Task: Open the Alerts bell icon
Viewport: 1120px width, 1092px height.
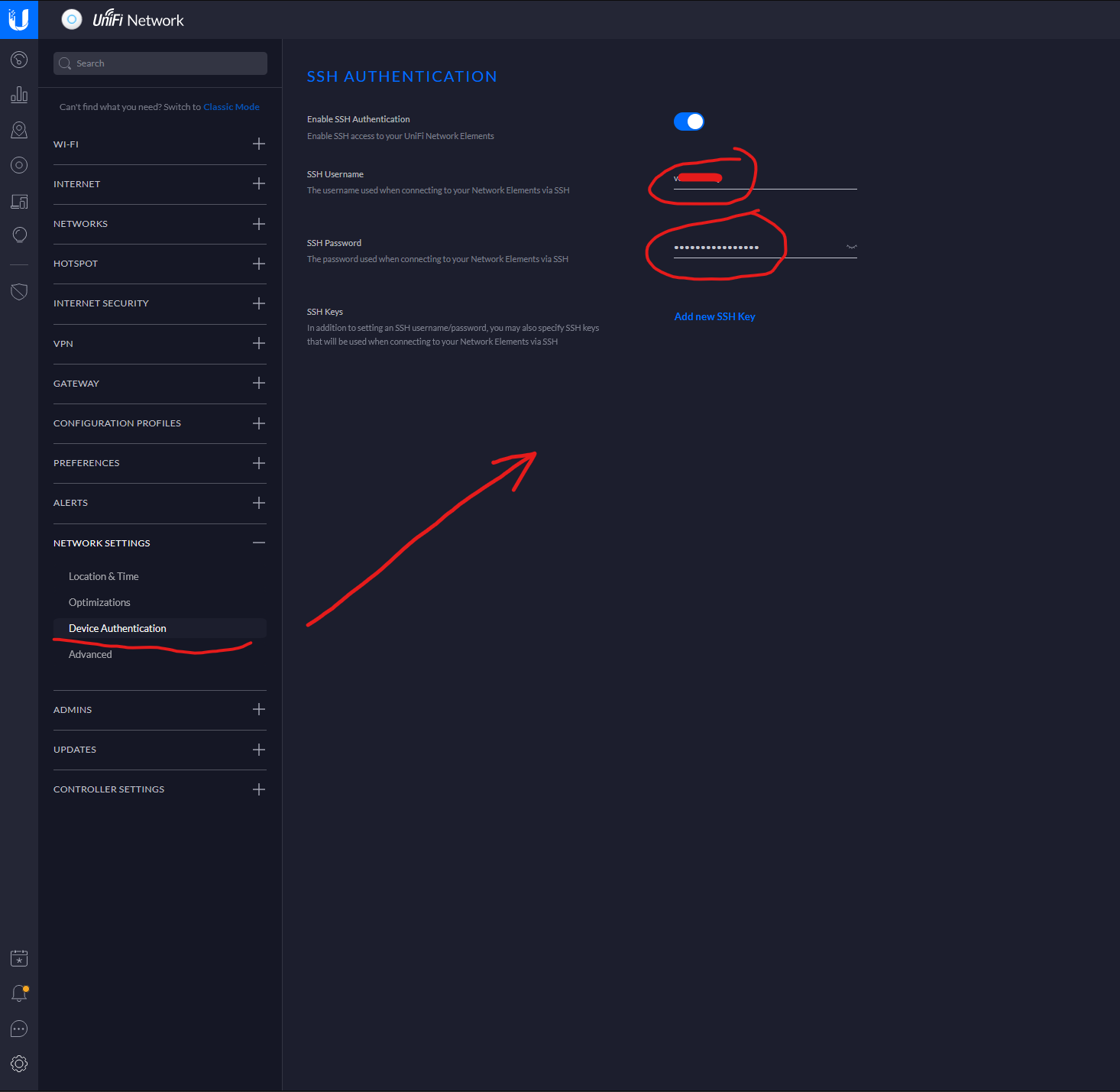Action: click(19, 993)
